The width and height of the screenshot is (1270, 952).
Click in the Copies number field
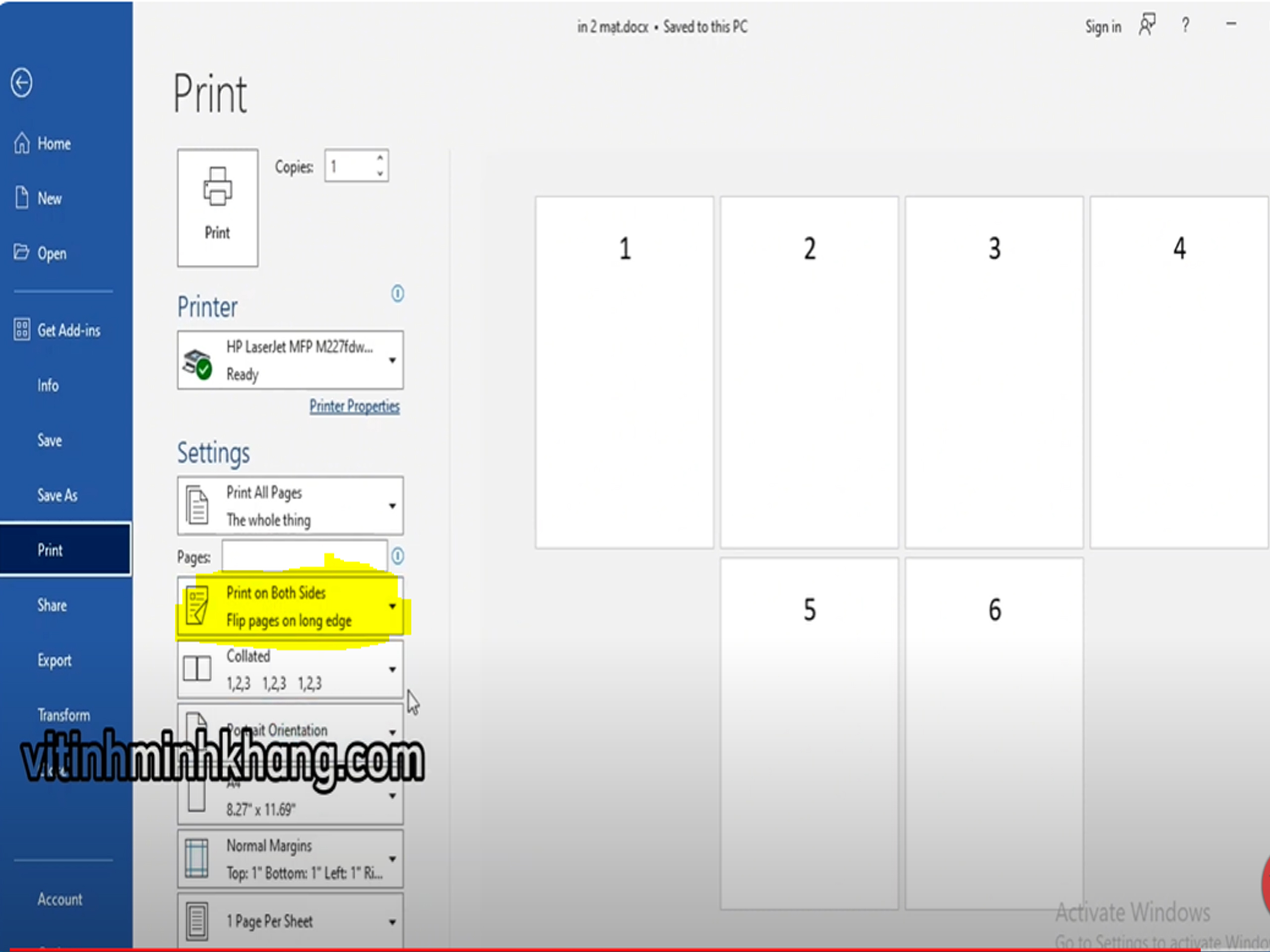pos(349,167)
